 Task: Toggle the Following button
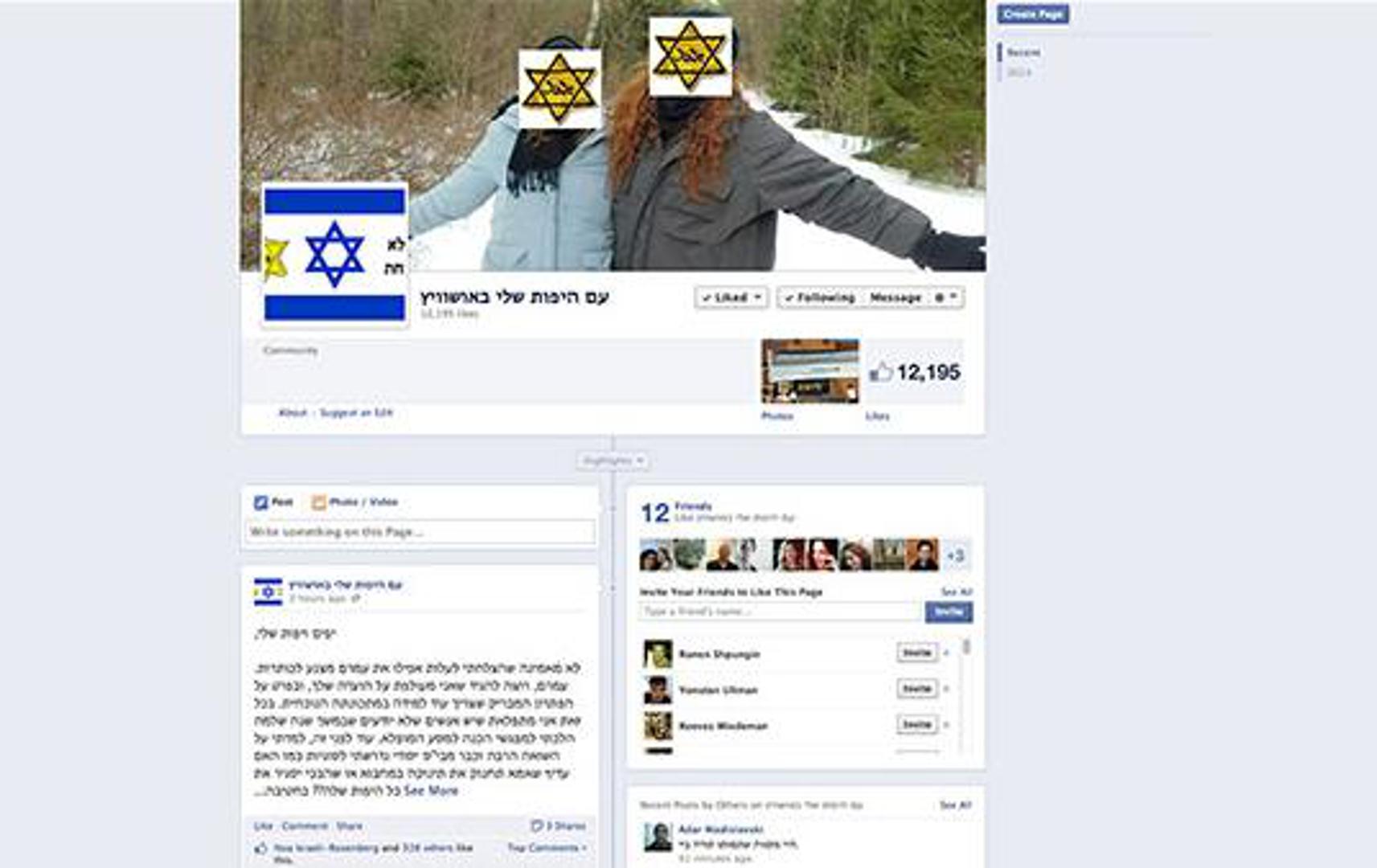819,297
